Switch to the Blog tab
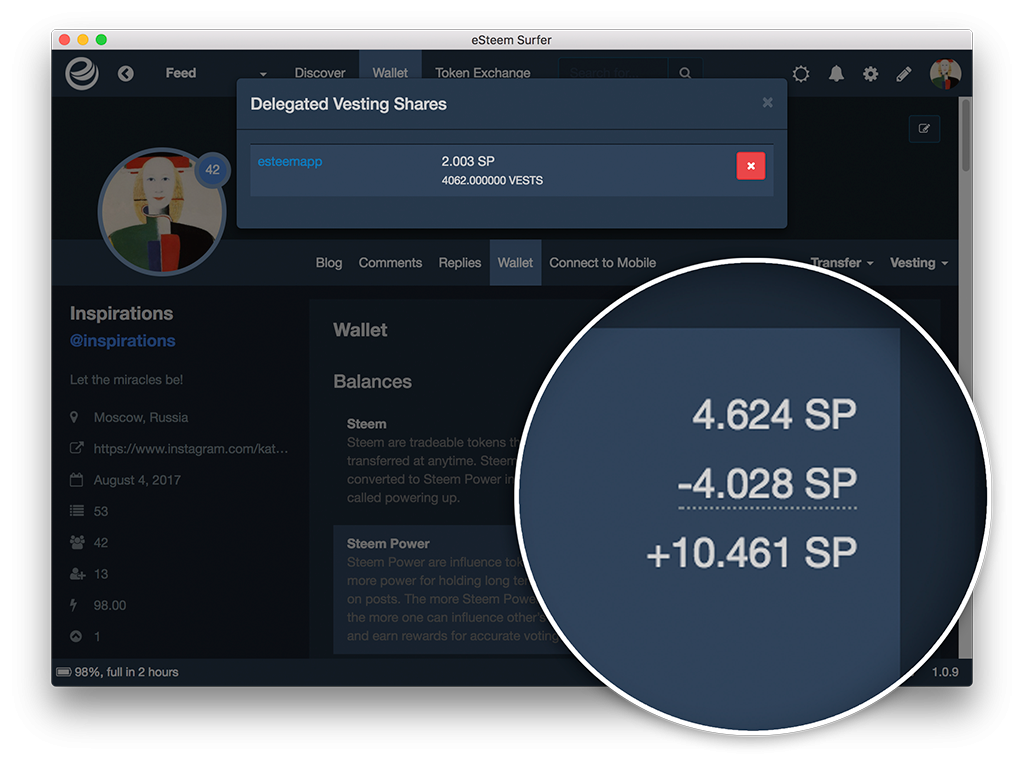1024x760 pixels. [328, 262]
